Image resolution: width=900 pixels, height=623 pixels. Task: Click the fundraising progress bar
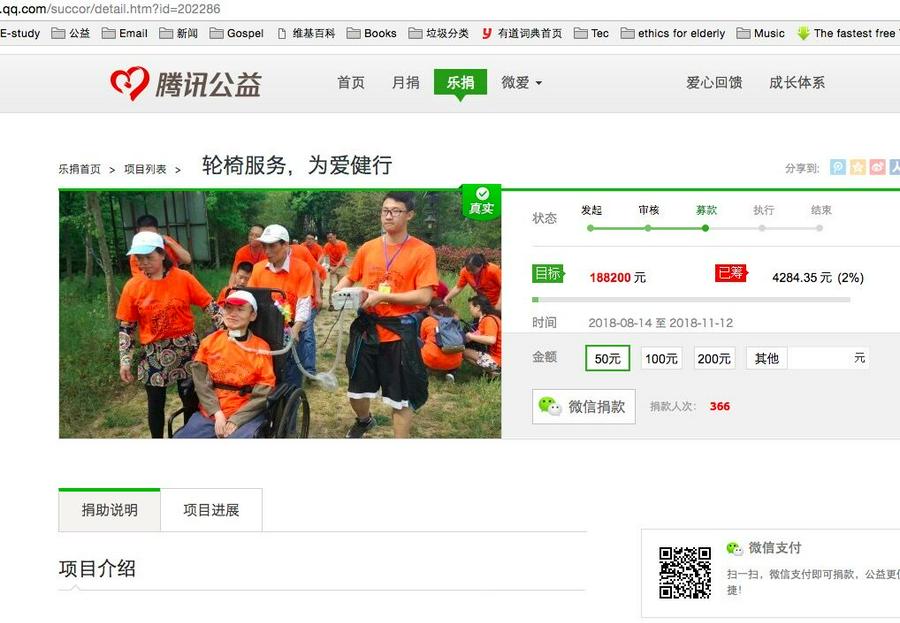(x=691, y=299)
